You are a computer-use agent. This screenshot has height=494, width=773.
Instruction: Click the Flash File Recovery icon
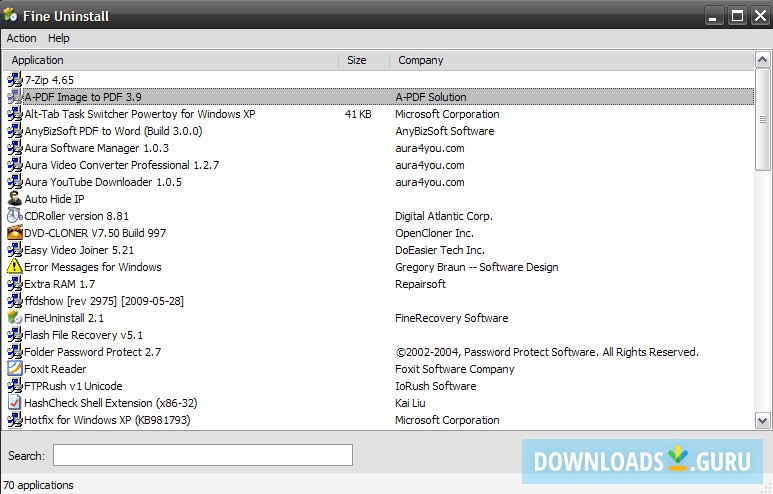(x=15, y=335)
